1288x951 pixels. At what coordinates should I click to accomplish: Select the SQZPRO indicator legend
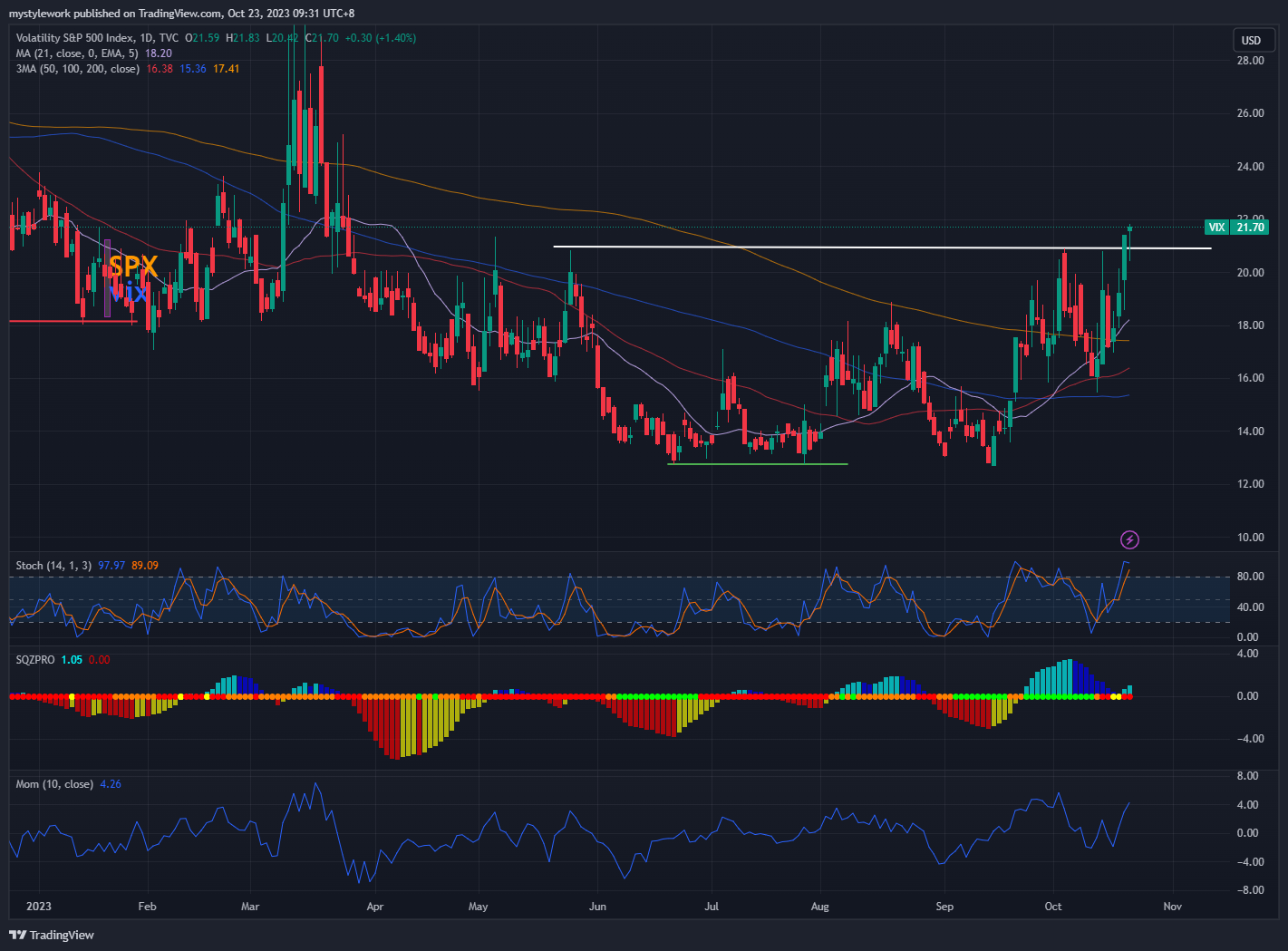pos(35,660)
